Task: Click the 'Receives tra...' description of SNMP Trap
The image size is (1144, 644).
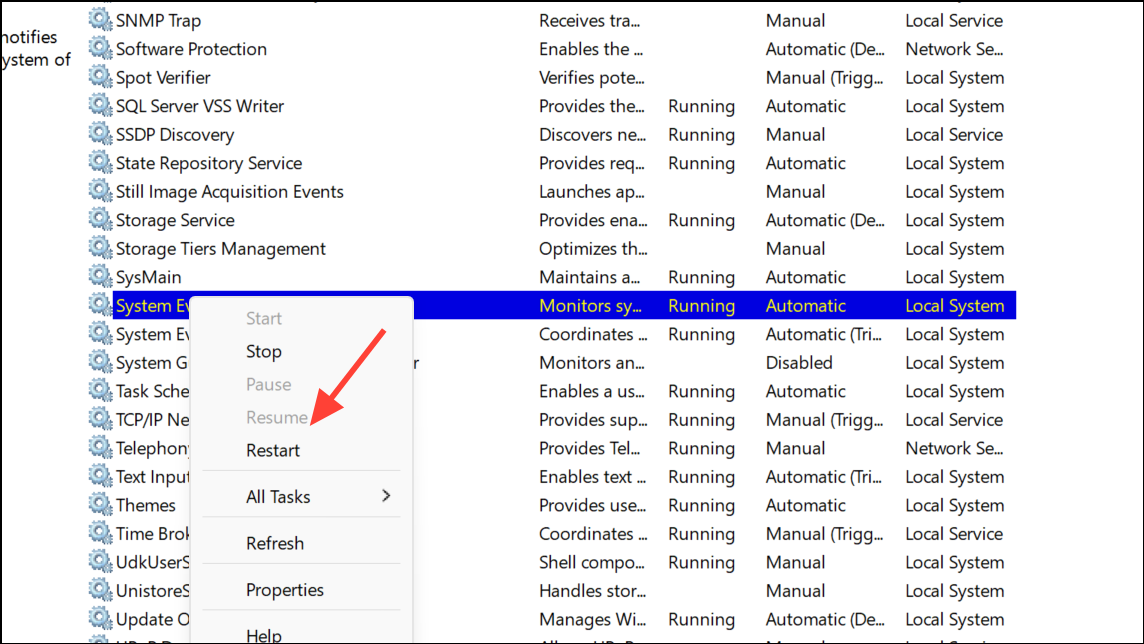Action: pyautogui.click(x=589, y=20)
